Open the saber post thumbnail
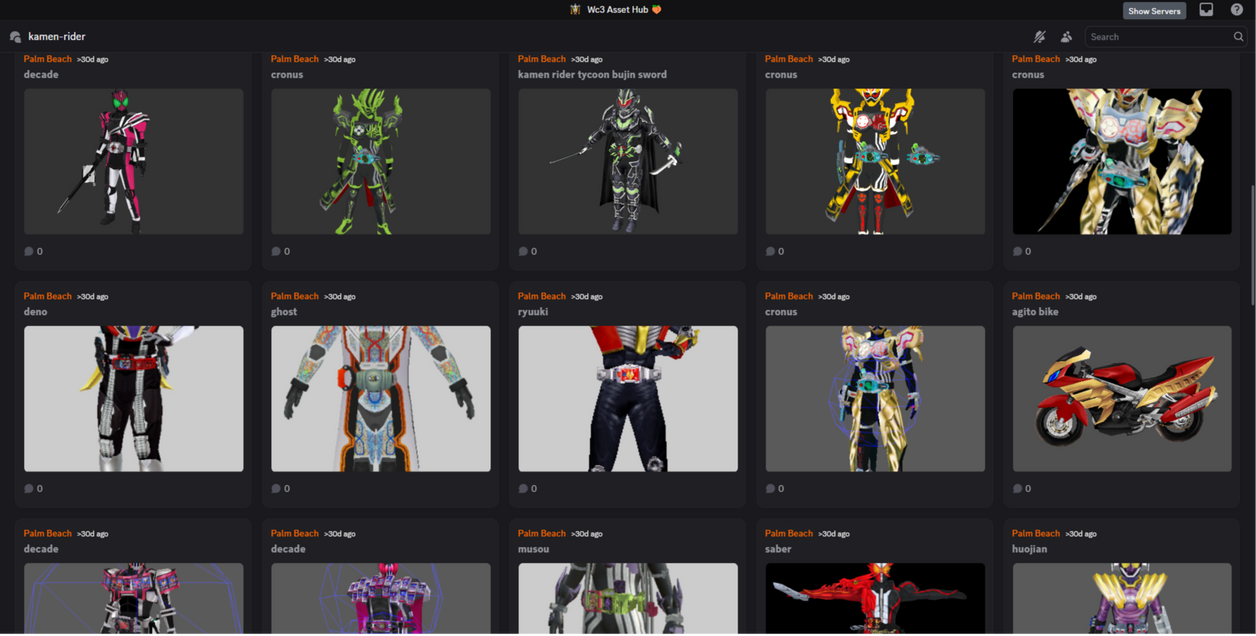The image size is (1256, 636). [875, 598]
